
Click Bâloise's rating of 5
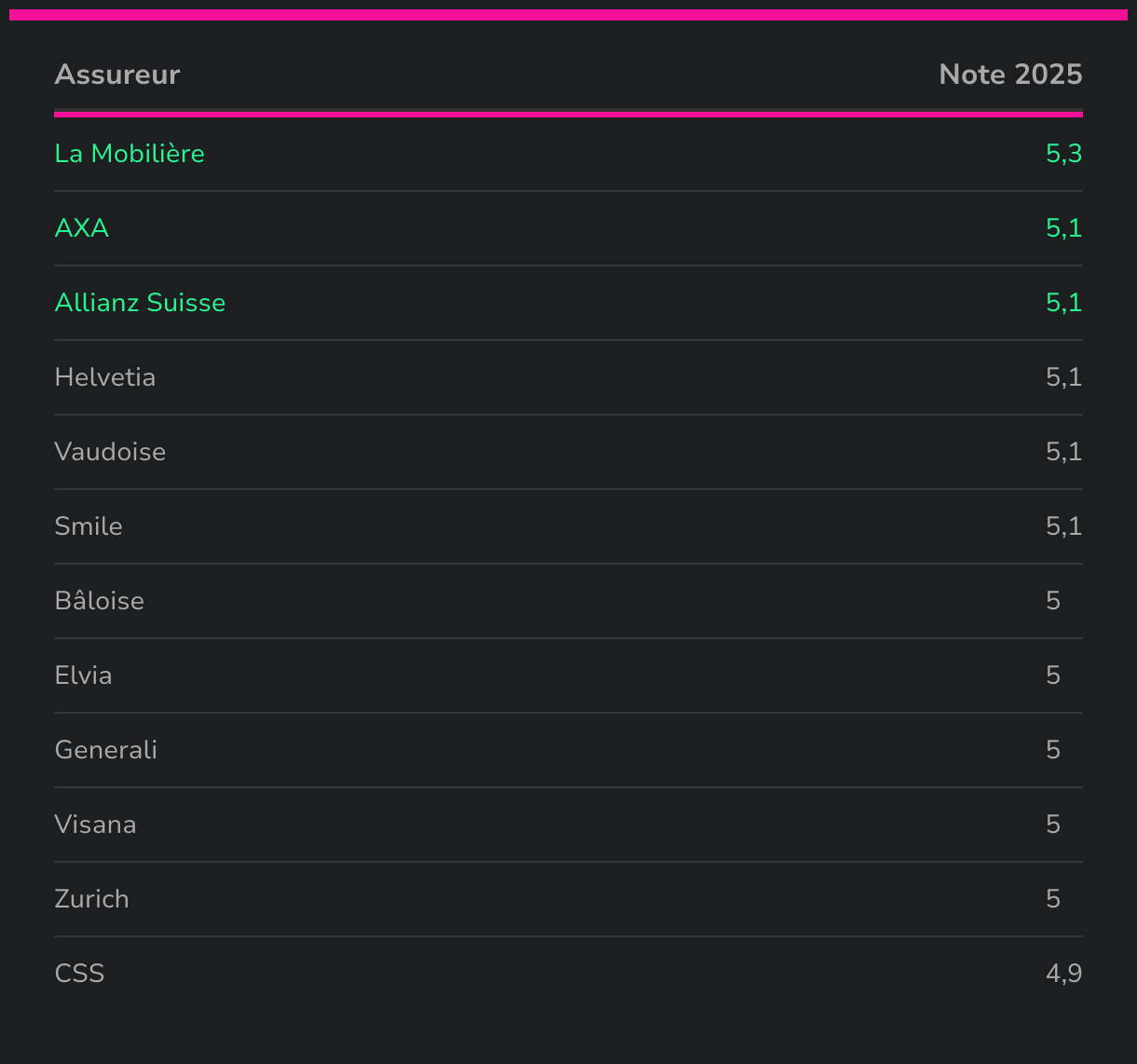pyautogui.click(x=1053, y=601)
